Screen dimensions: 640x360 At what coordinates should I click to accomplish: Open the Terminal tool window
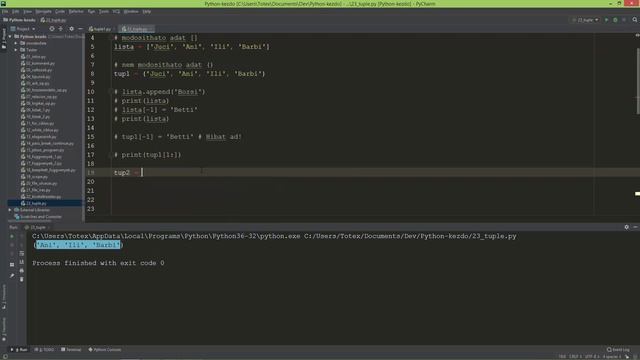[71, 350]
